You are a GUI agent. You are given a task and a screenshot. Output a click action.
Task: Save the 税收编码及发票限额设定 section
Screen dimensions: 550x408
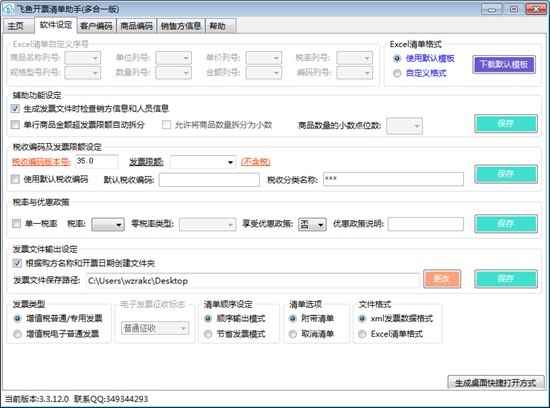click(x=506, y=174)
